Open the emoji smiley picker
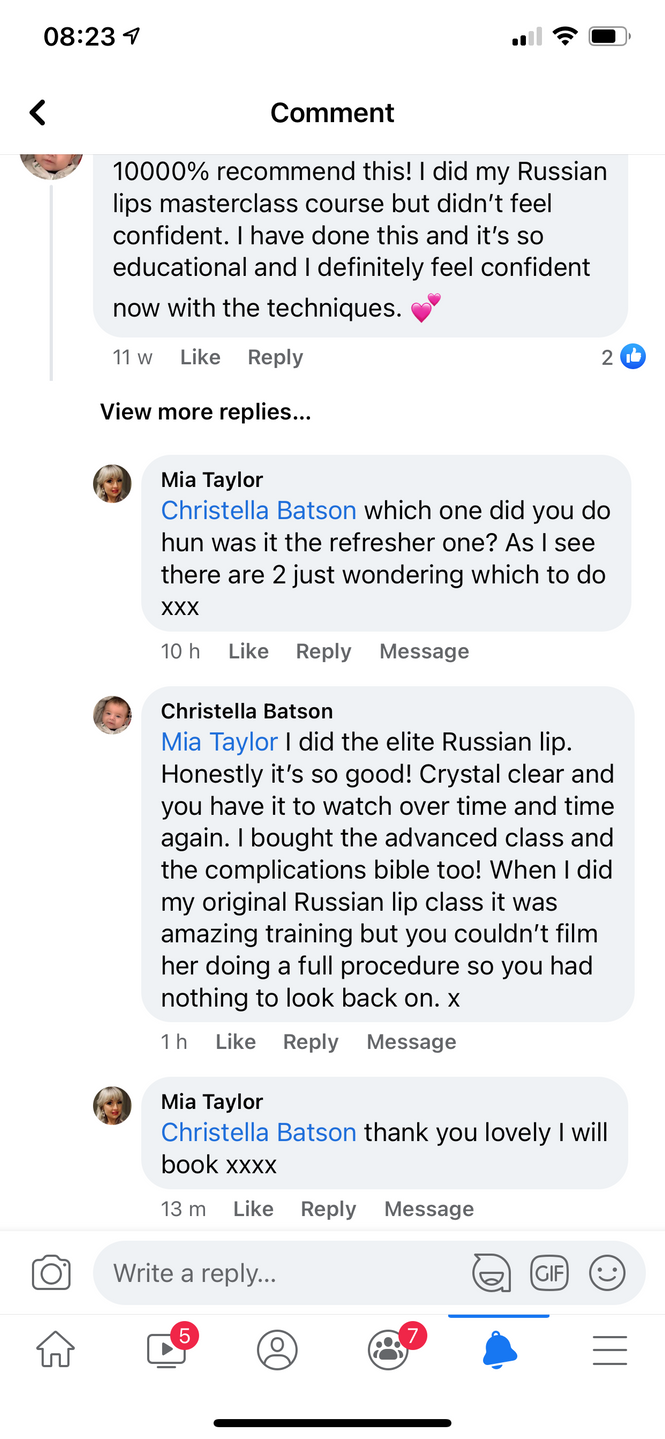This screenshot has height=1439, width=665. tap(607, 1273)
